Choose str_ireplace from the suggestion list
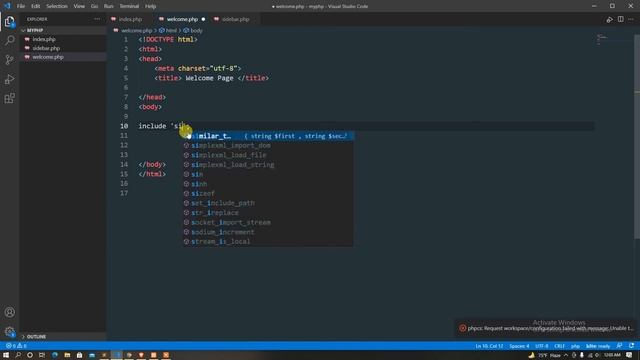This screenshot has width=640, height=360. [x=268, y=213]
